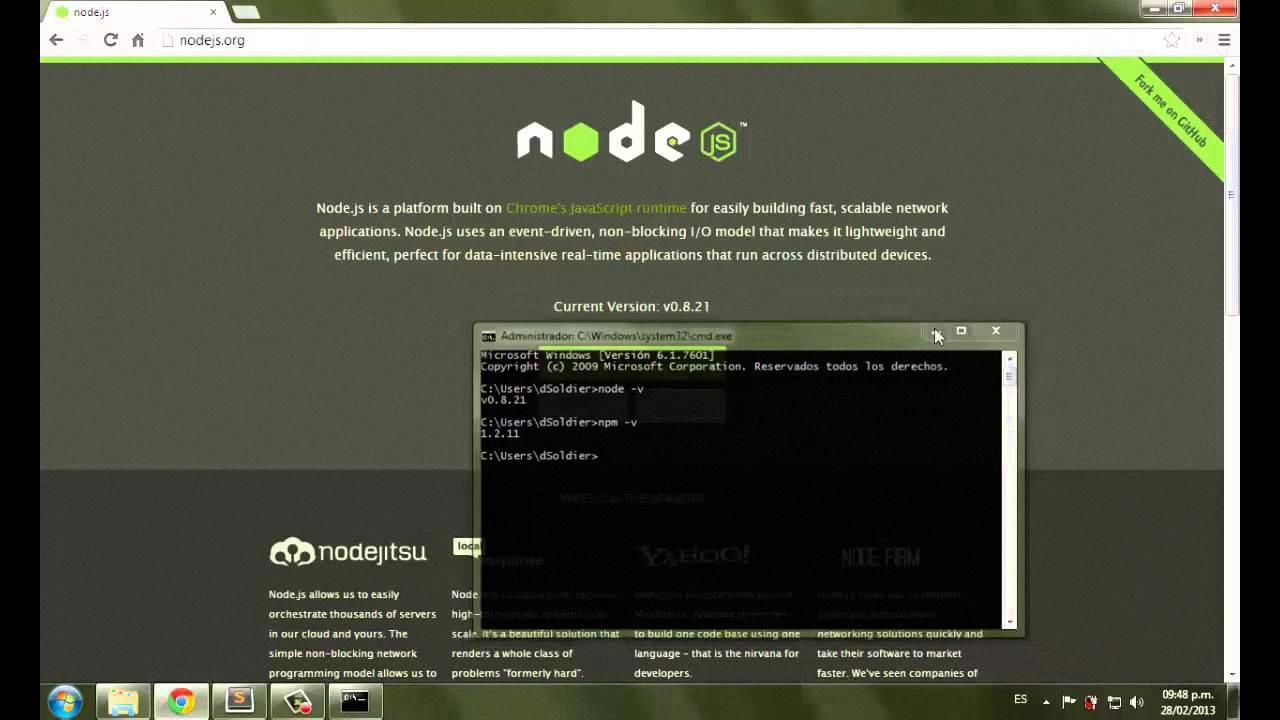Open the volume speaker icon
This screenshot has width=1280, height=720.
click(1137, 702)
